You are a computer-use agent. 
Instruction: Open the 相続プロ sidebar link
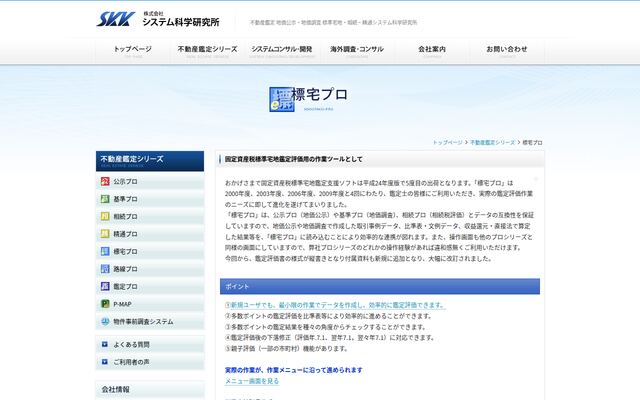coord(150,216)
